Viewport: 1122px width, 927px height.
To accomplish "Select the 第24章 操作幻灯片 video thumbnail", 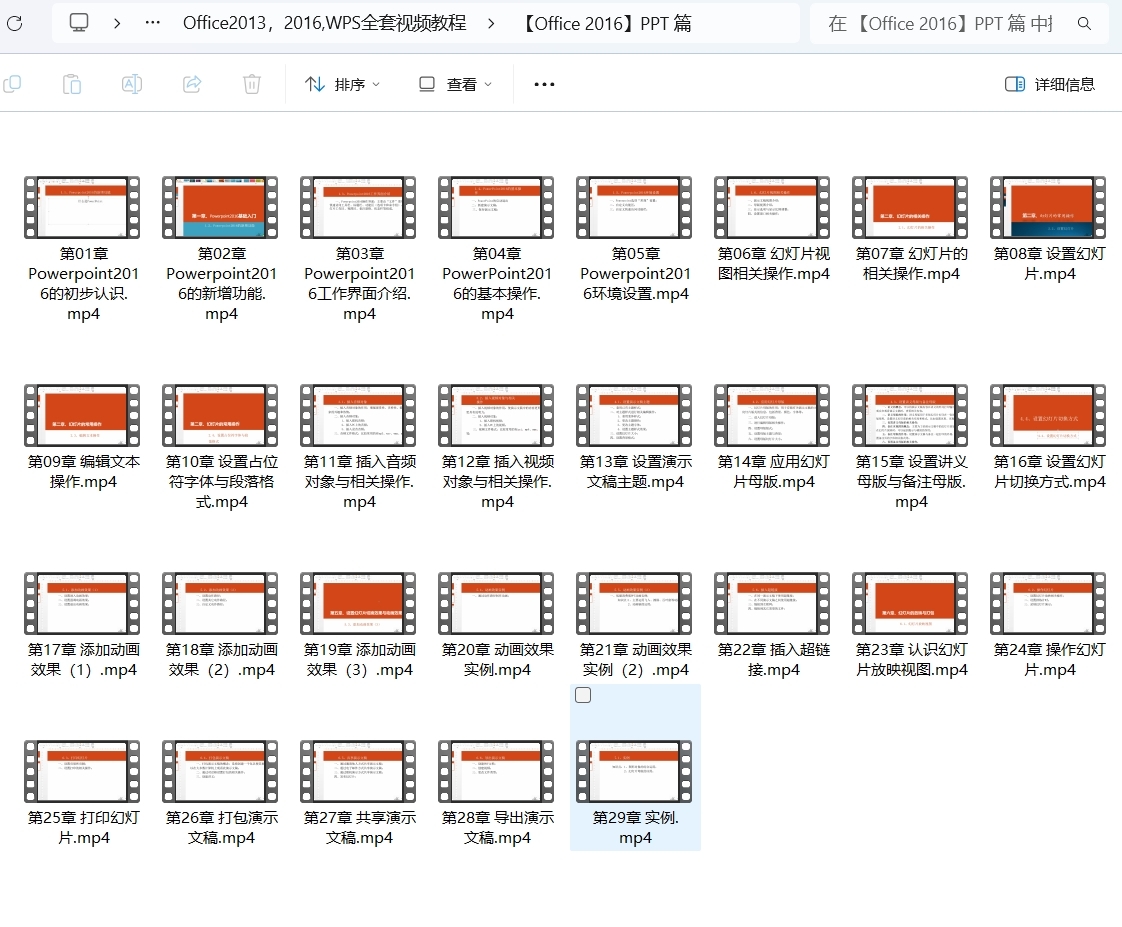I will coord(1049,603).
